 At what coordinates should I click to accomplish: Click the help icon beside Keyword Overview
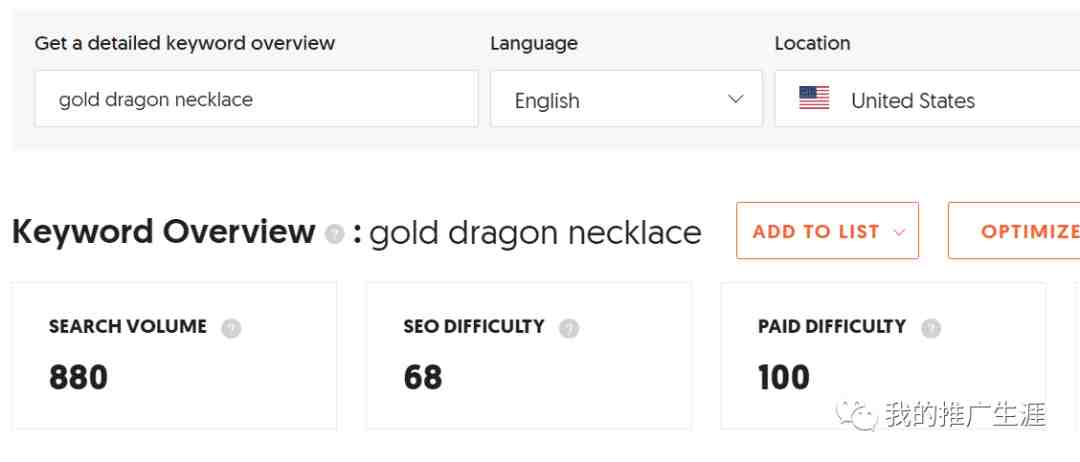[x=335, y=234]
